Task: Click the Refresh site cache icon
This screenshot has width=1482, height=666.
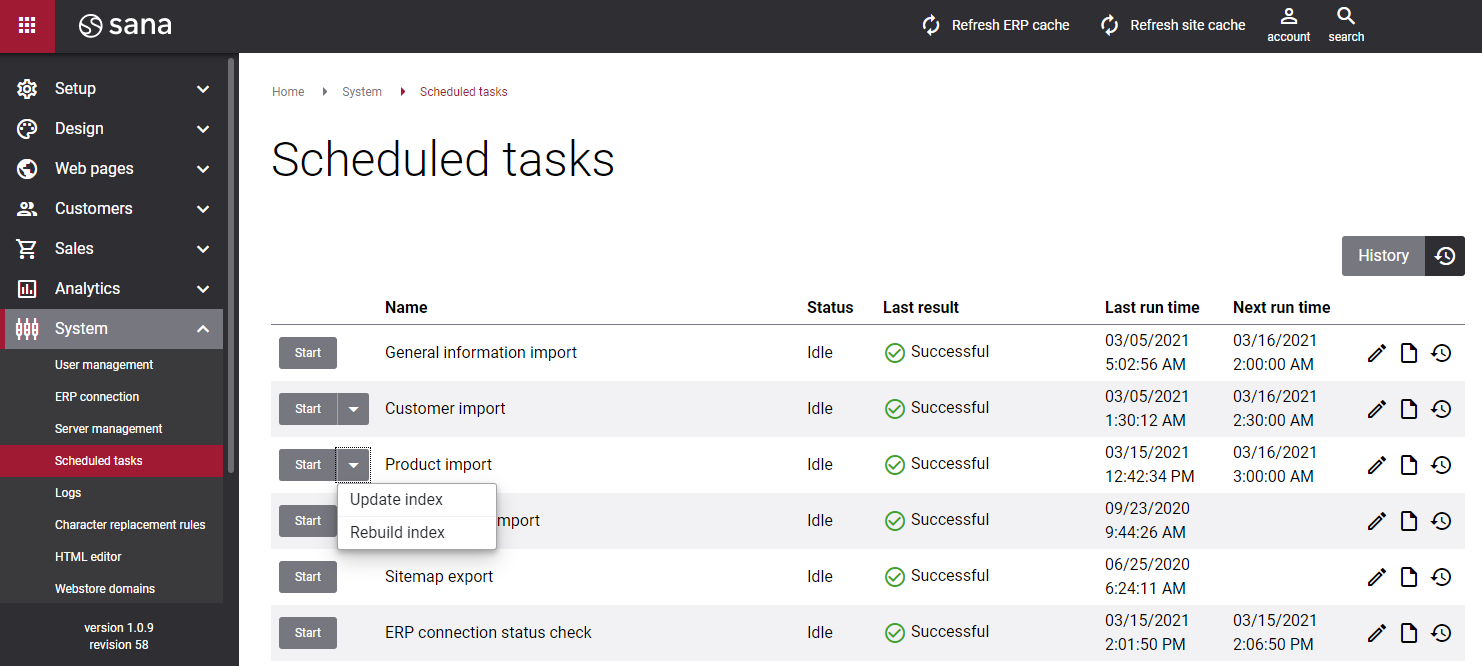Action: pos(1110,25)
